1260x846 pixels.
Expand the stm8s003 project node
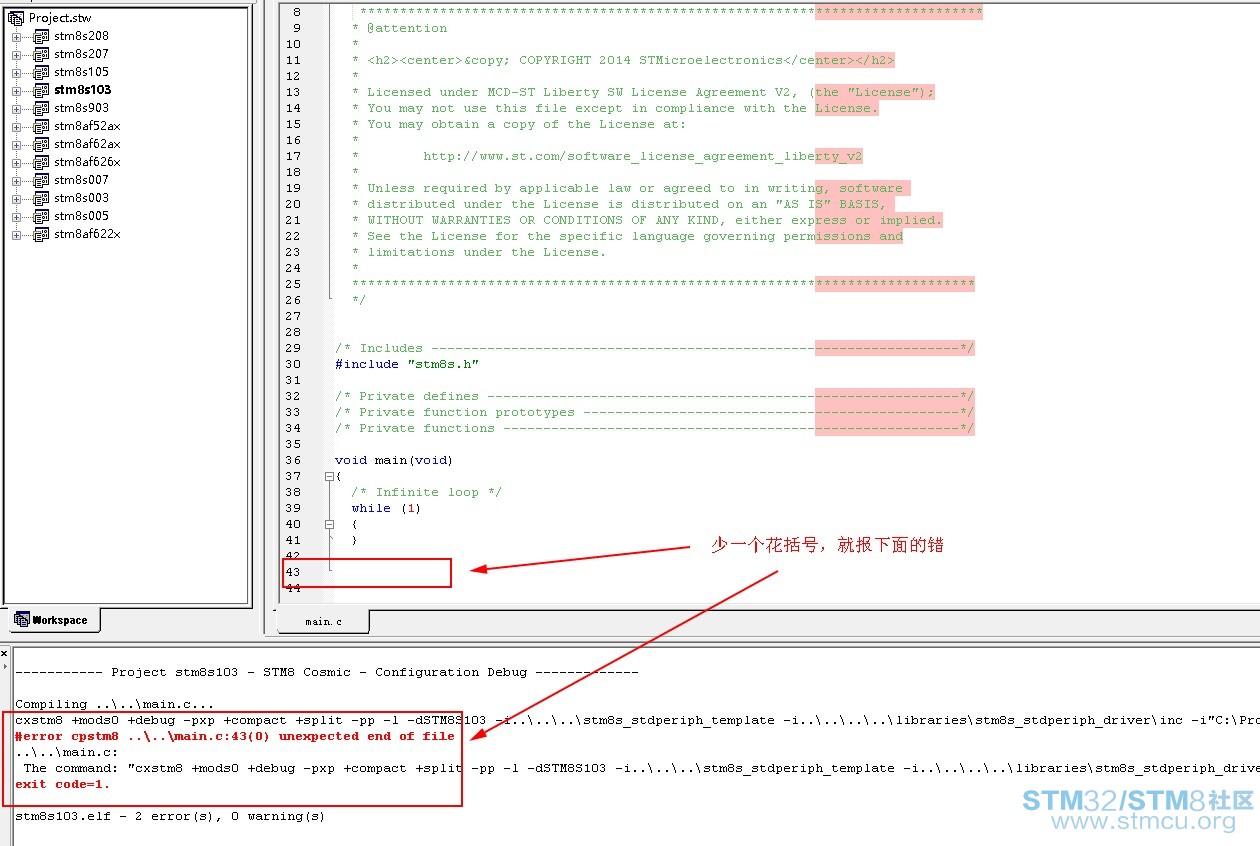pyautogui.click(x=16, y=199)
